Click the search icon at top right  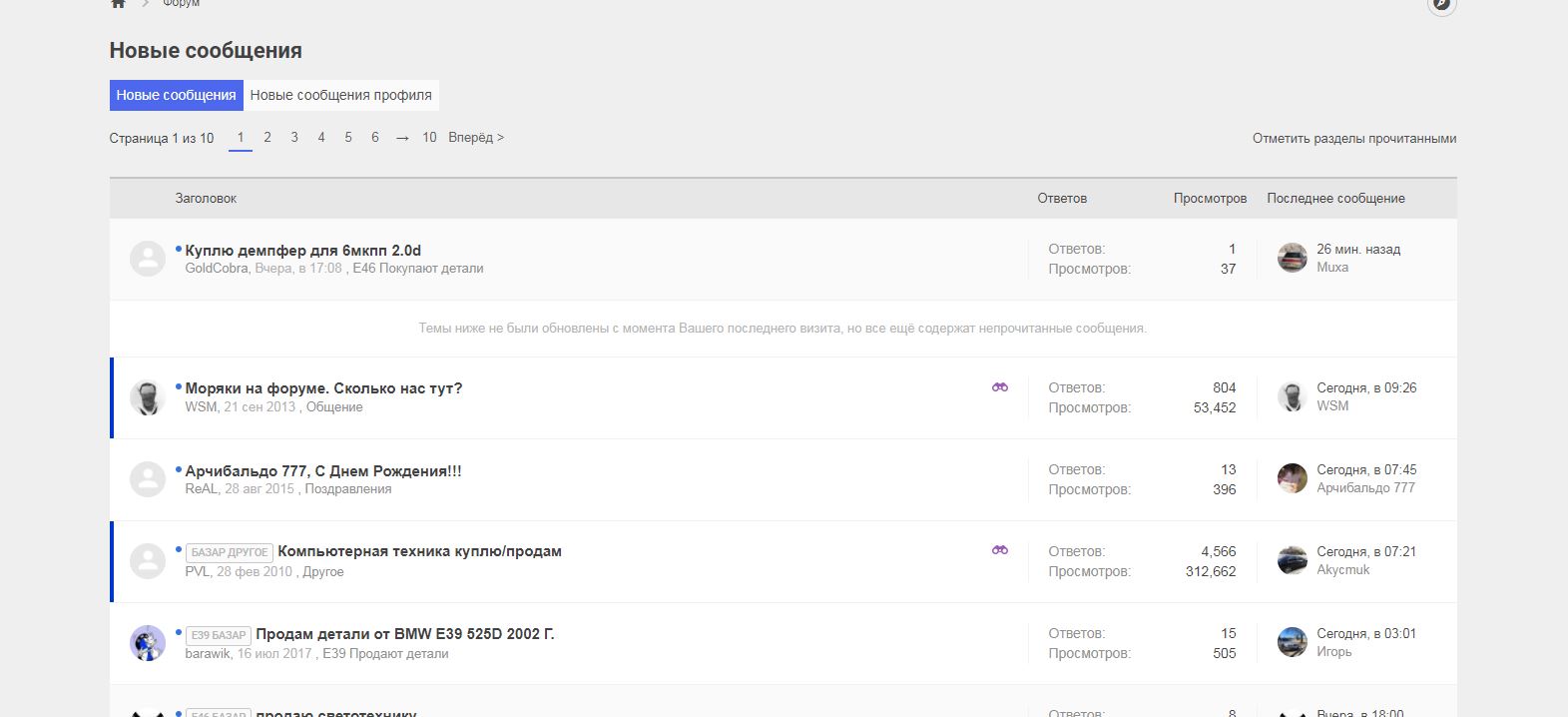click(1441, 5)
